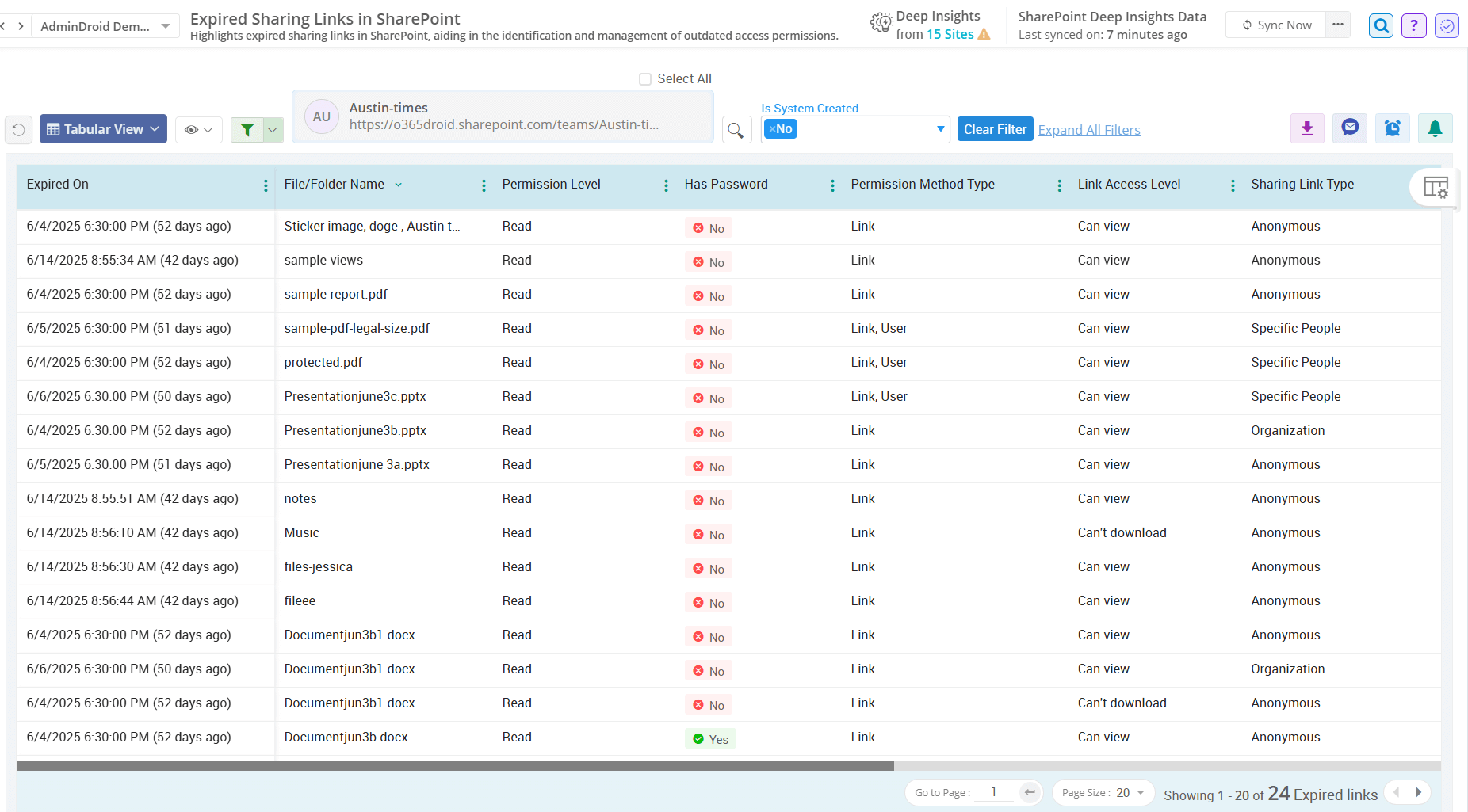
Task: Open the search magnifier in top navigation
Action: [x=1381, y=25]
